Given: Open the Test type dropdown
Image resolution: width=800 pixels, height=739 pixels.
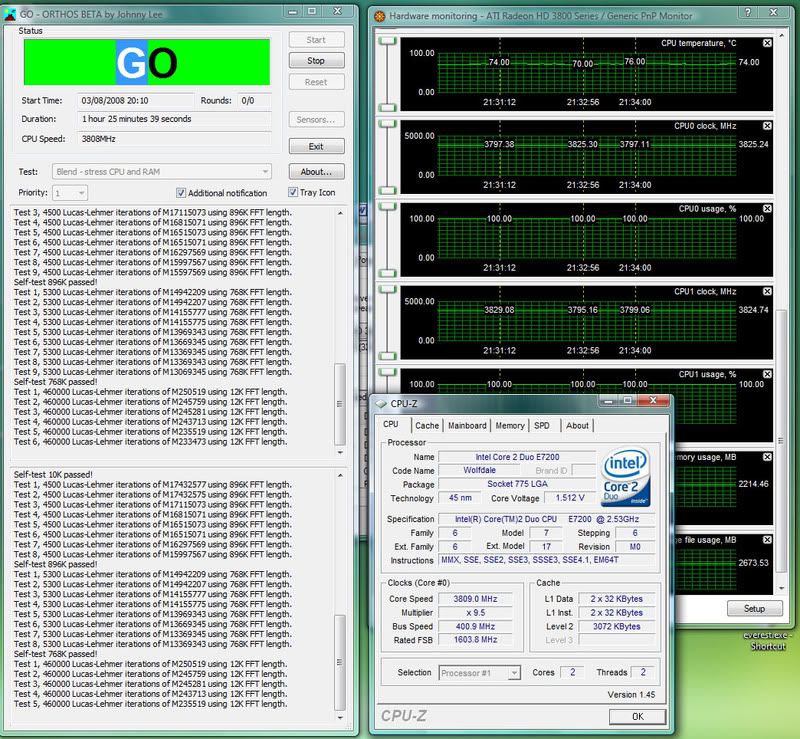Looking at the screenshot, I should [x=266, y=172].
